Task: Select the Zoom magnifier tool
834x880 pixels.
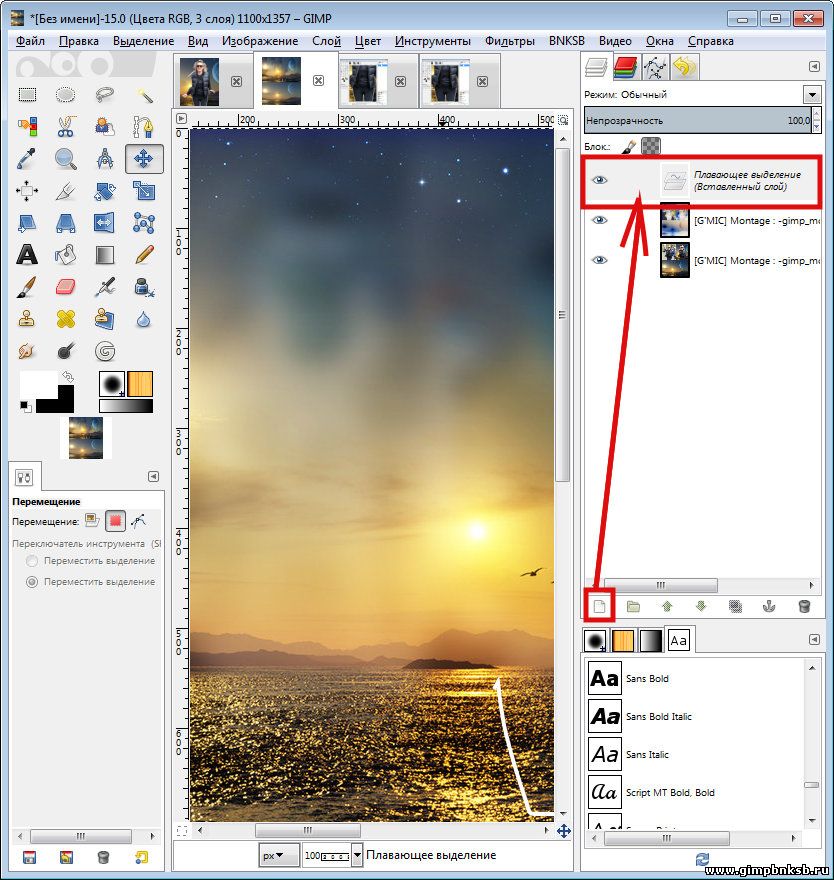Action: [x=66, y=159]
